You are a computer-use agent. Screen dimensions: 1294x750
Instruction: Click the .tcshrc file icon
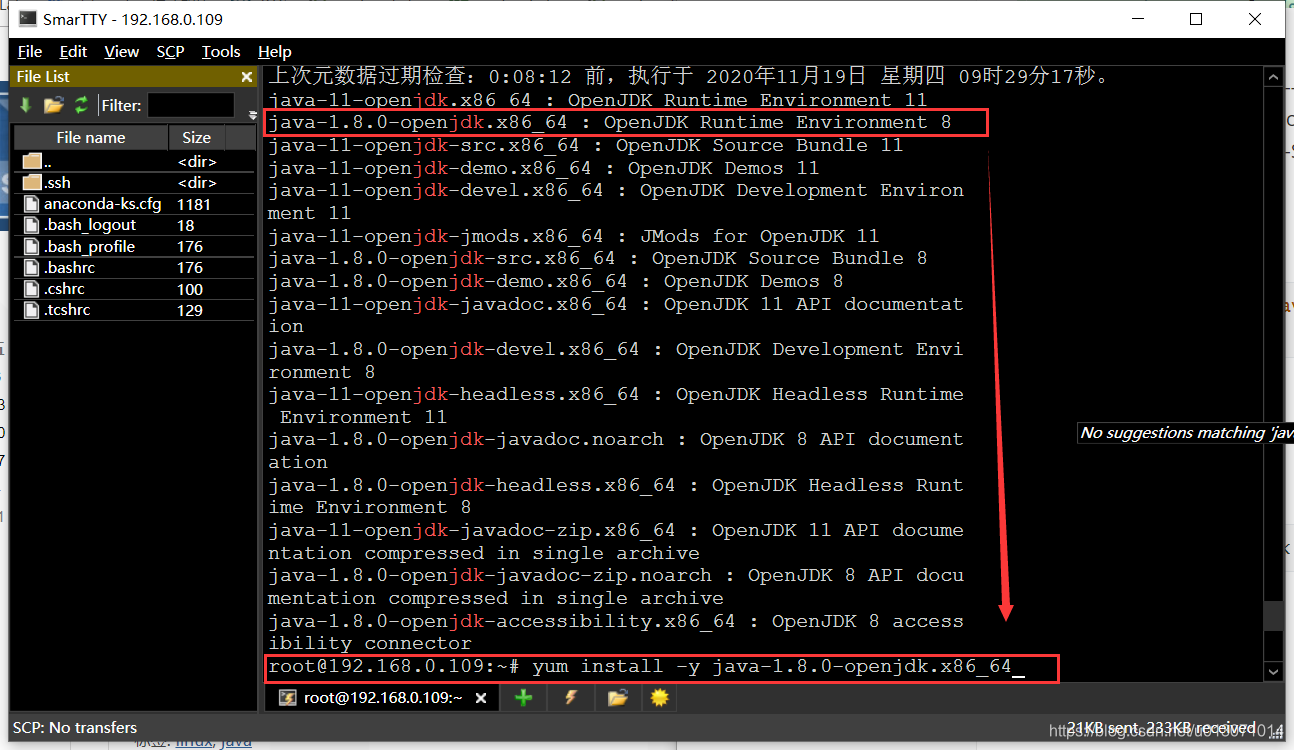tap(31, 310)
